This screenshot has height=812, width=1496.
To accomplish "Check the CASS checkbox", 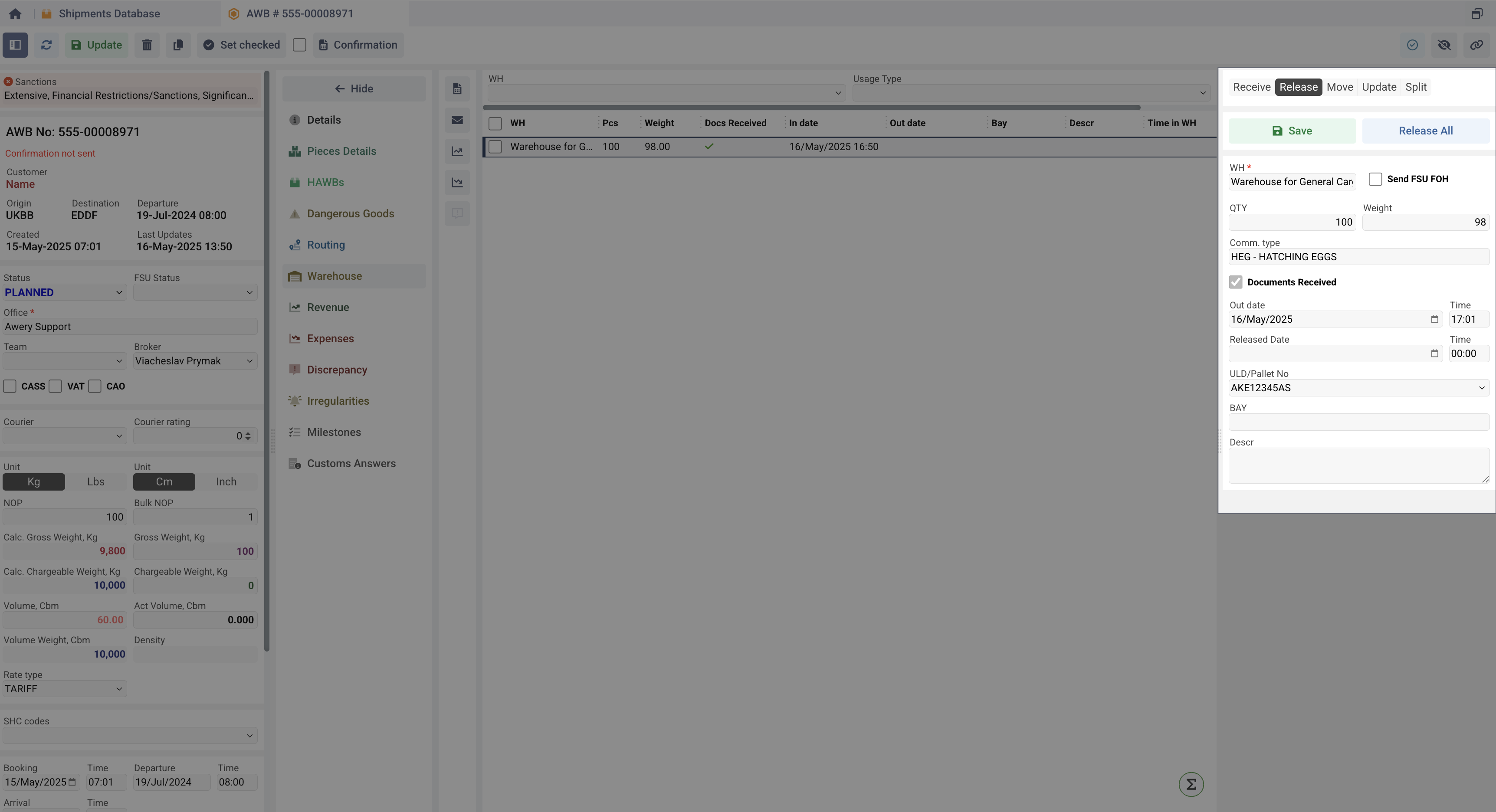I will (10, 386).
